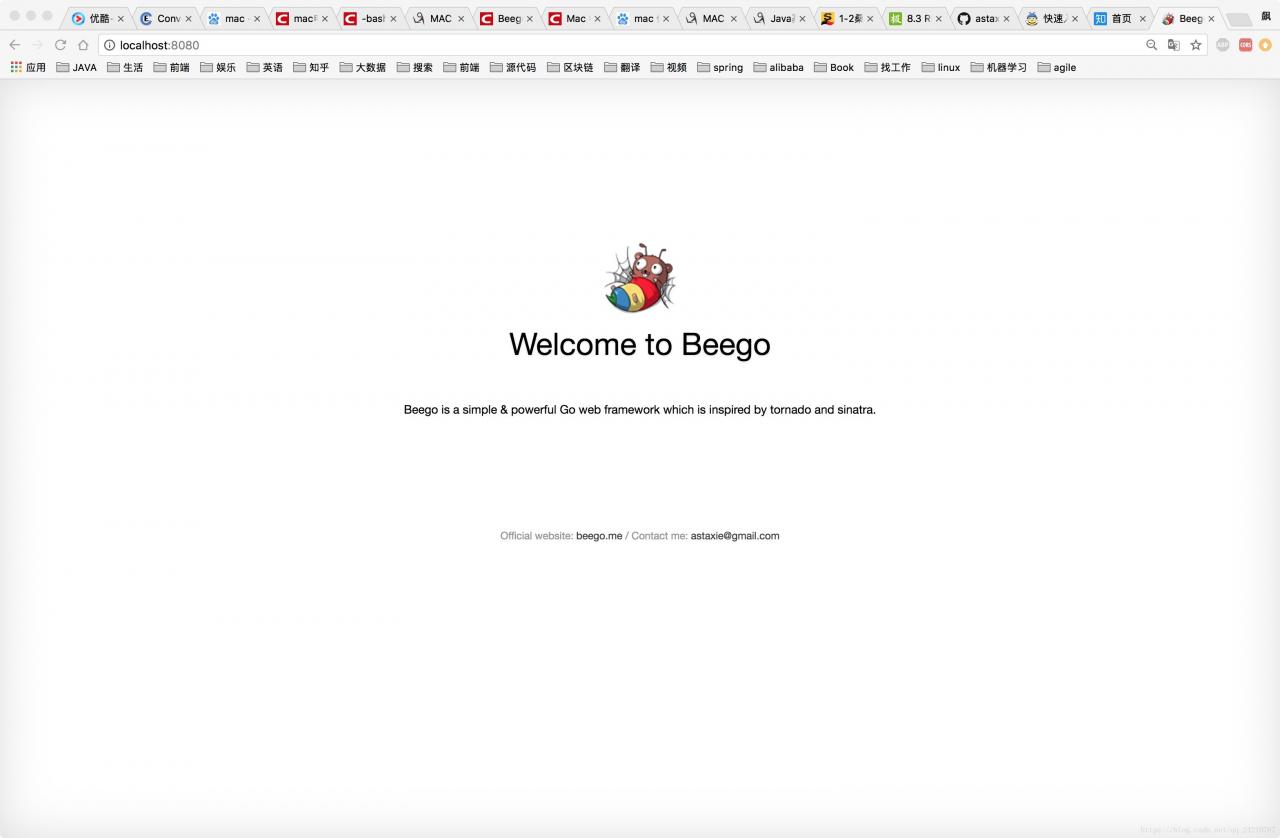Open the 源代码 bookmarks folder
This screenshot has height=838, width=1280.
tap(513, 67)
